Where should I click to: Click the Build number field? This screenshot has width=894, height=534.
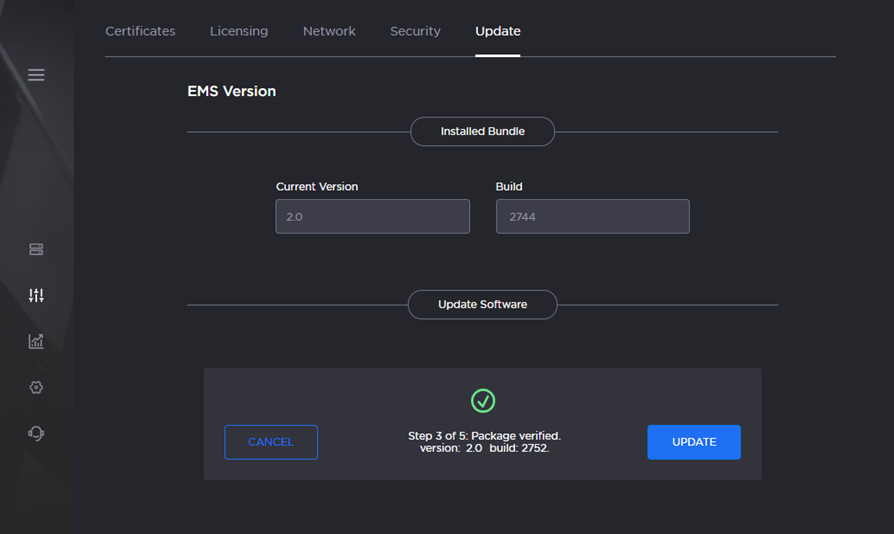point(592,216)
